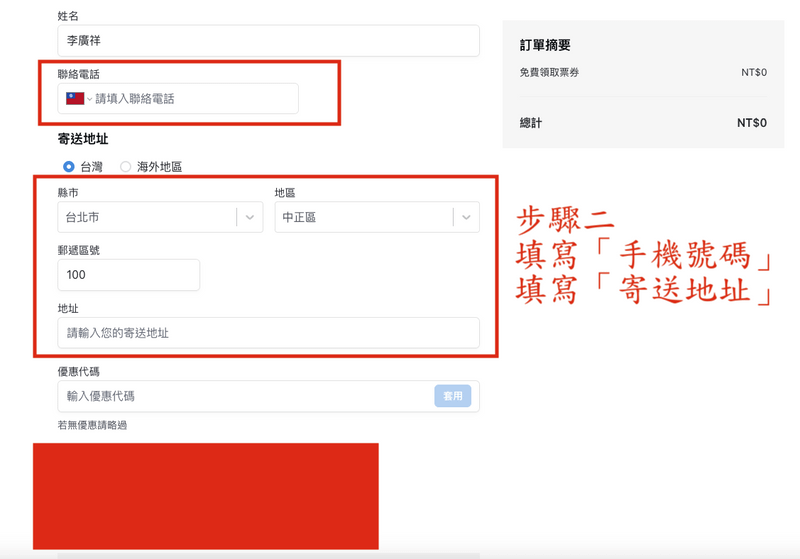Expand the 地區 dropdown arrow

pyautogui.click(x=466, y=217)
